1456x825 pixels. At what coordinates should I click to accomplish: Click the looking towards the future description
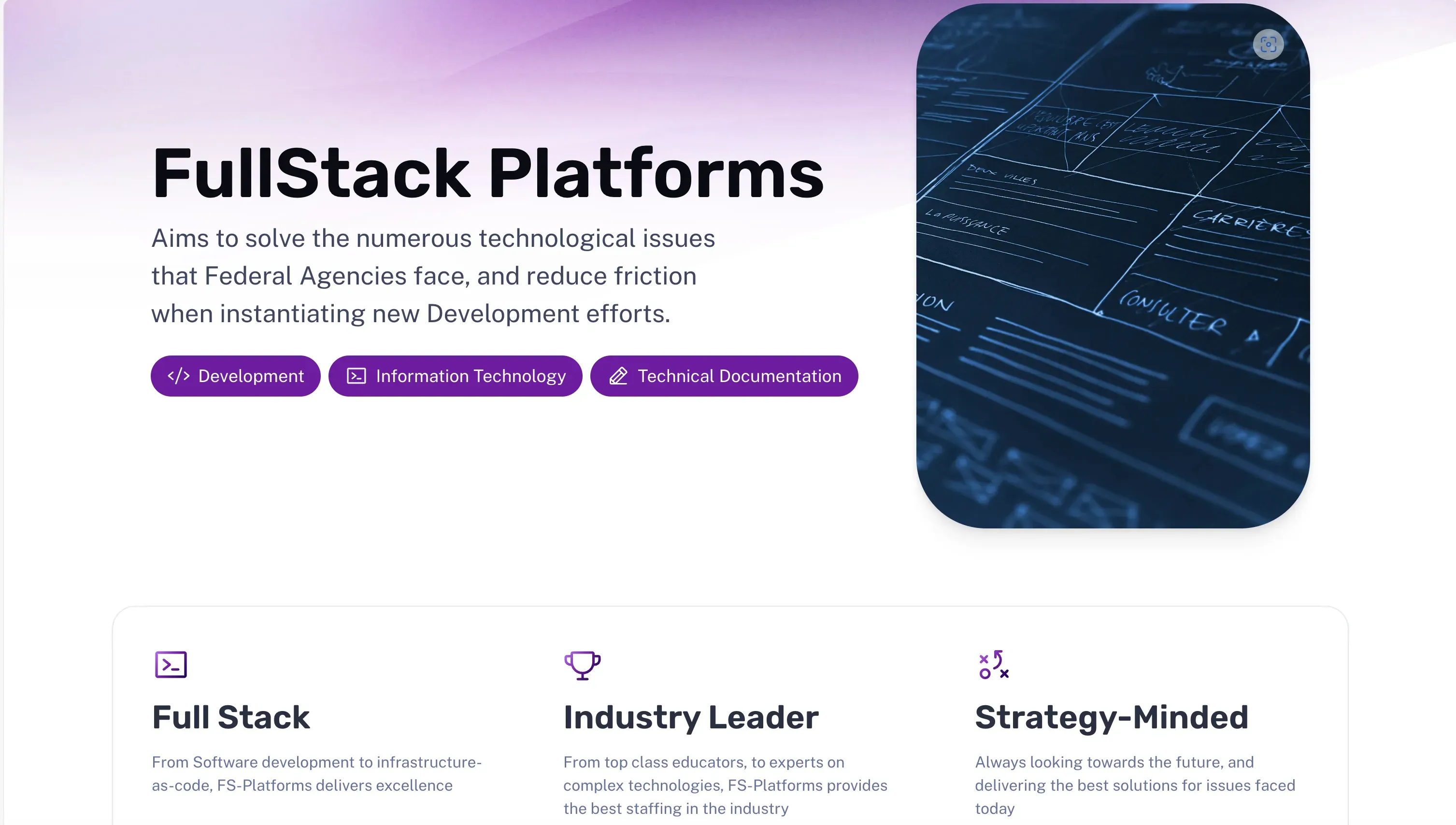coord(1135,785)
